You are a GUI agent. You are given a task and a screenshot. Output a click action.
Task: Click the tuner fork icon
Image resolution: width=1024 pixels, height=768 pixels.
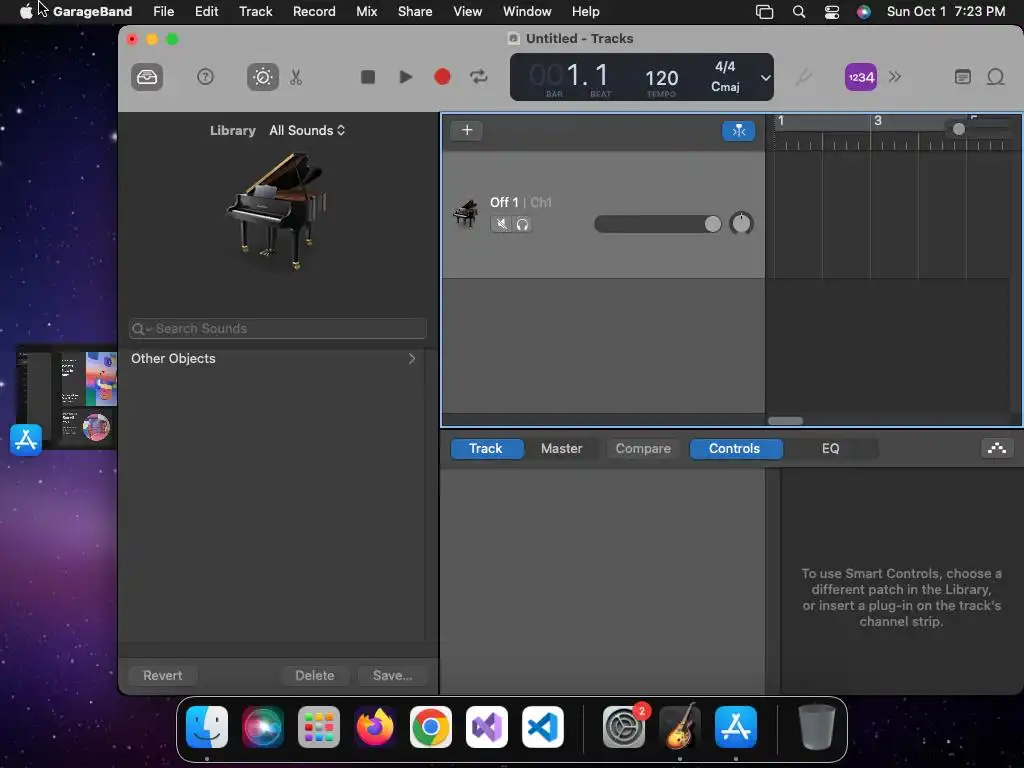804,77
